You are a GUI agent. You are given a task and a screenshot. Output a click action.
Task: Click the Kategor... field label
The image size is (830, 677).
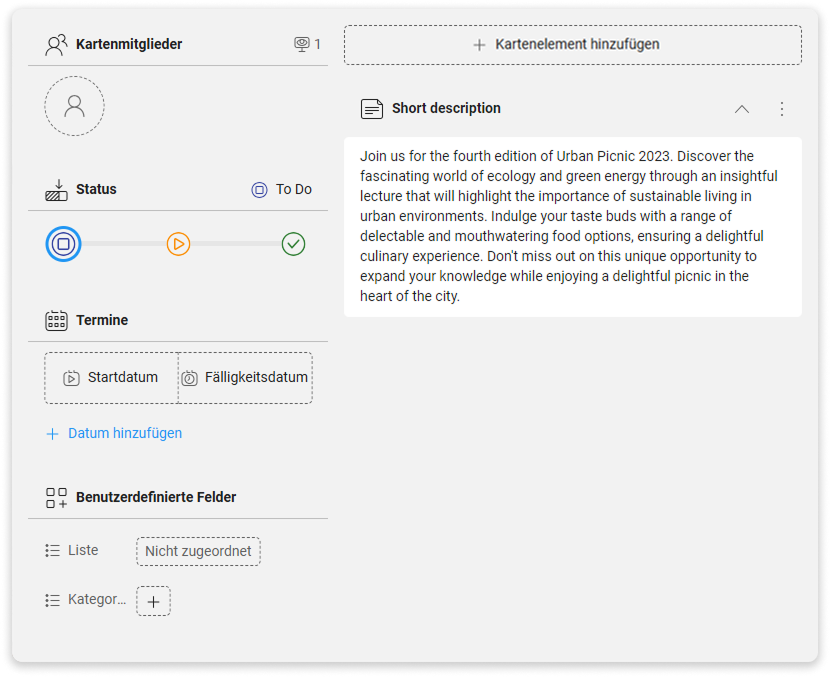click(97, 599)
